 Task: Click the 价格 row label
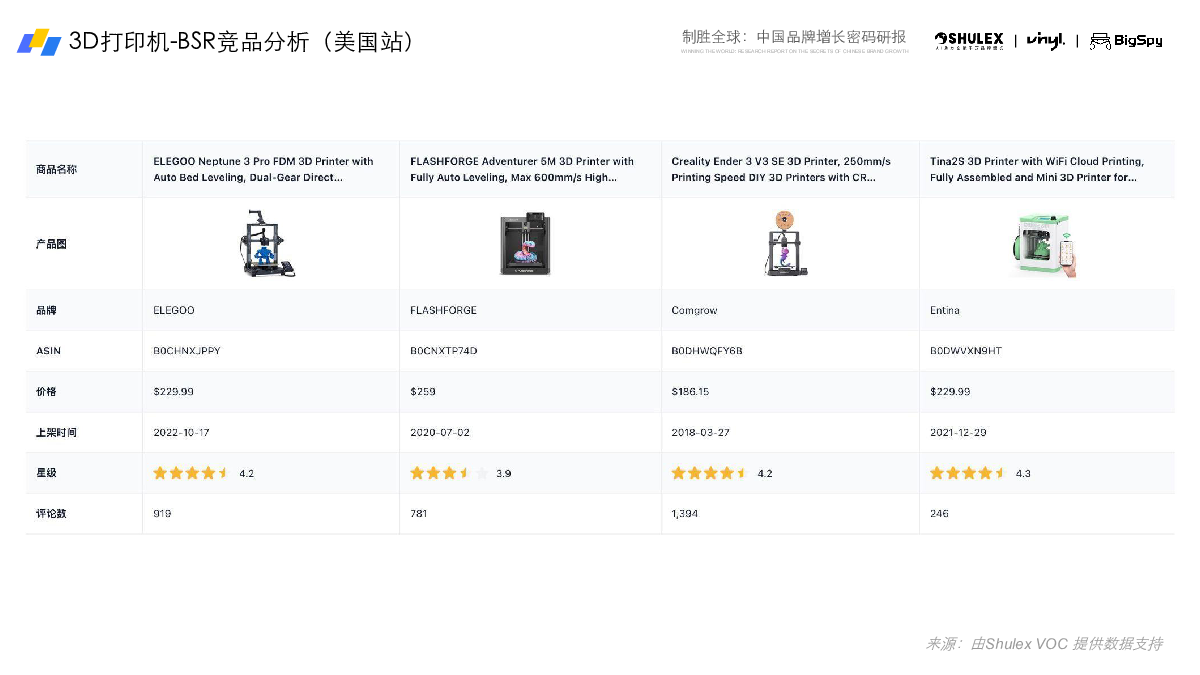[46, 392]
